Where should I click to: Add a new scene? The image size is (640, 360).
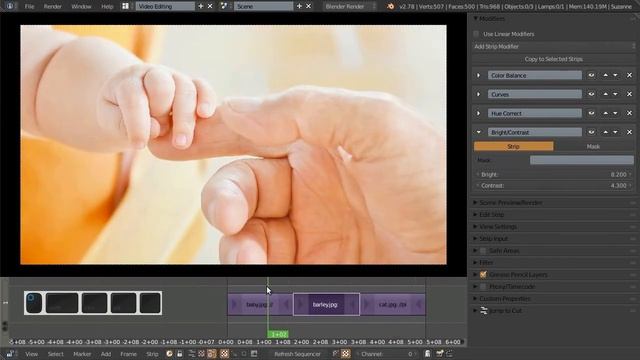click(299, 6)
